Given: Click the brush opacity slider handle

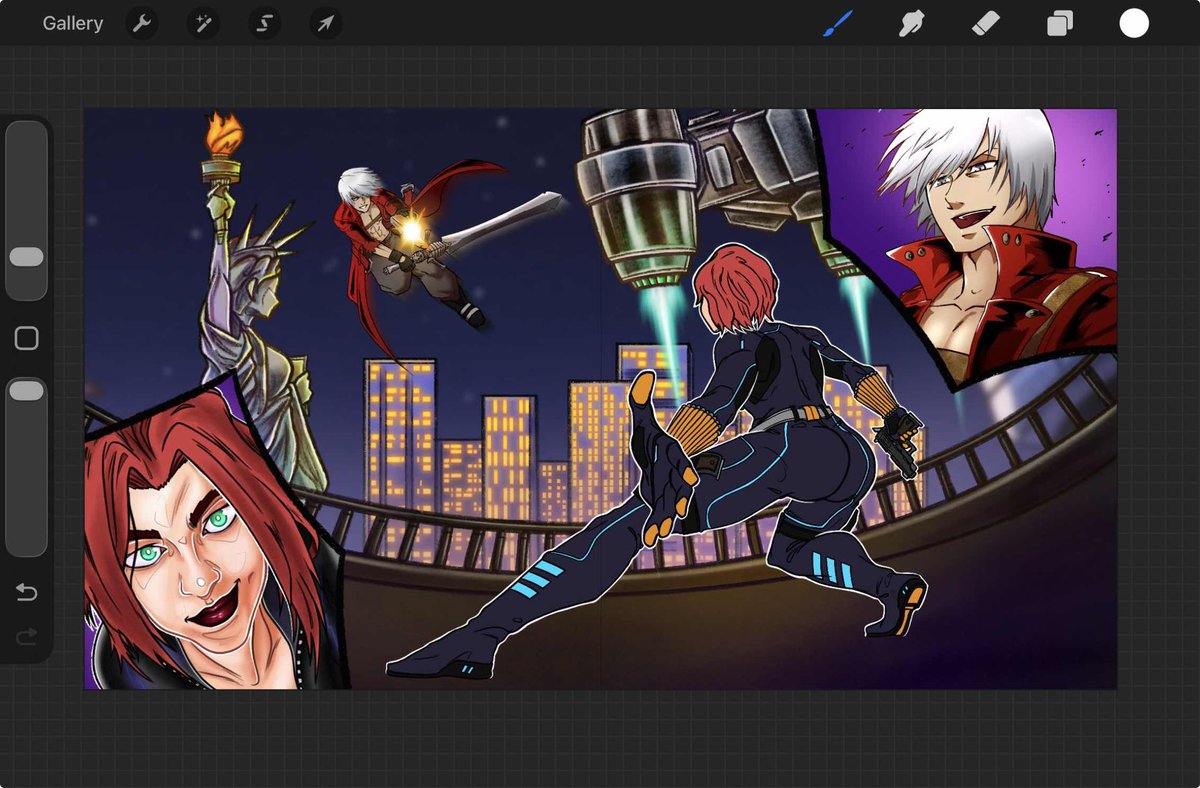Looking at the screenshot, I should click(x=26, y=390).
